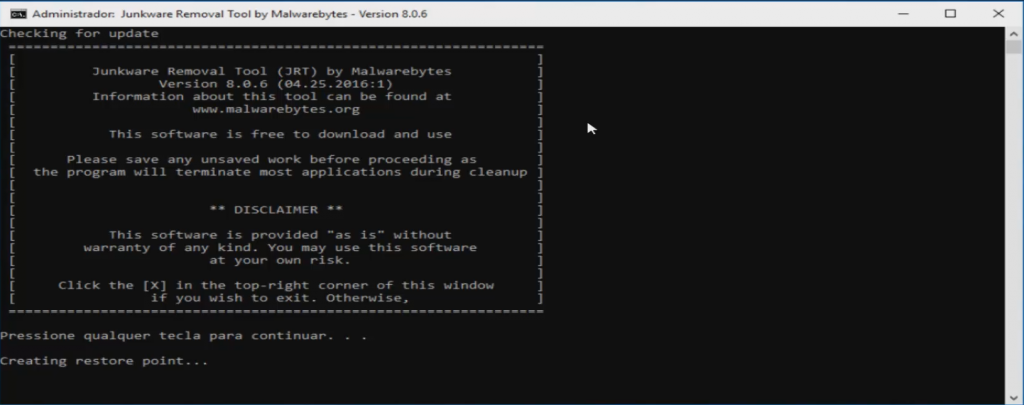
Task: Click the vertical scrollbar thumb
Action: click(x=1014, y=47)
